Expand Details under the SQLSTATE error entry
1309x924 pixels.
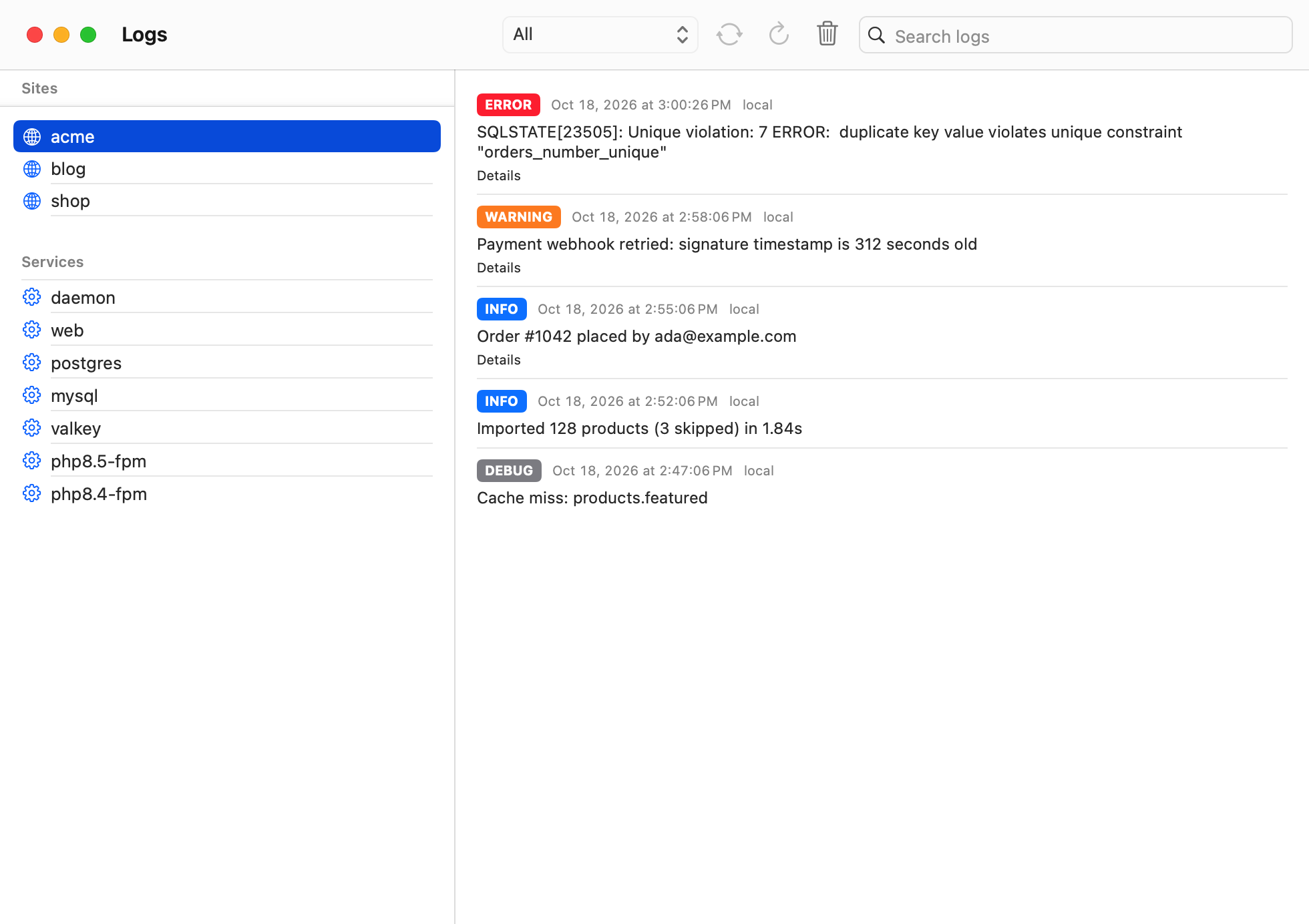pyautogui.click(x=499, y=176)
